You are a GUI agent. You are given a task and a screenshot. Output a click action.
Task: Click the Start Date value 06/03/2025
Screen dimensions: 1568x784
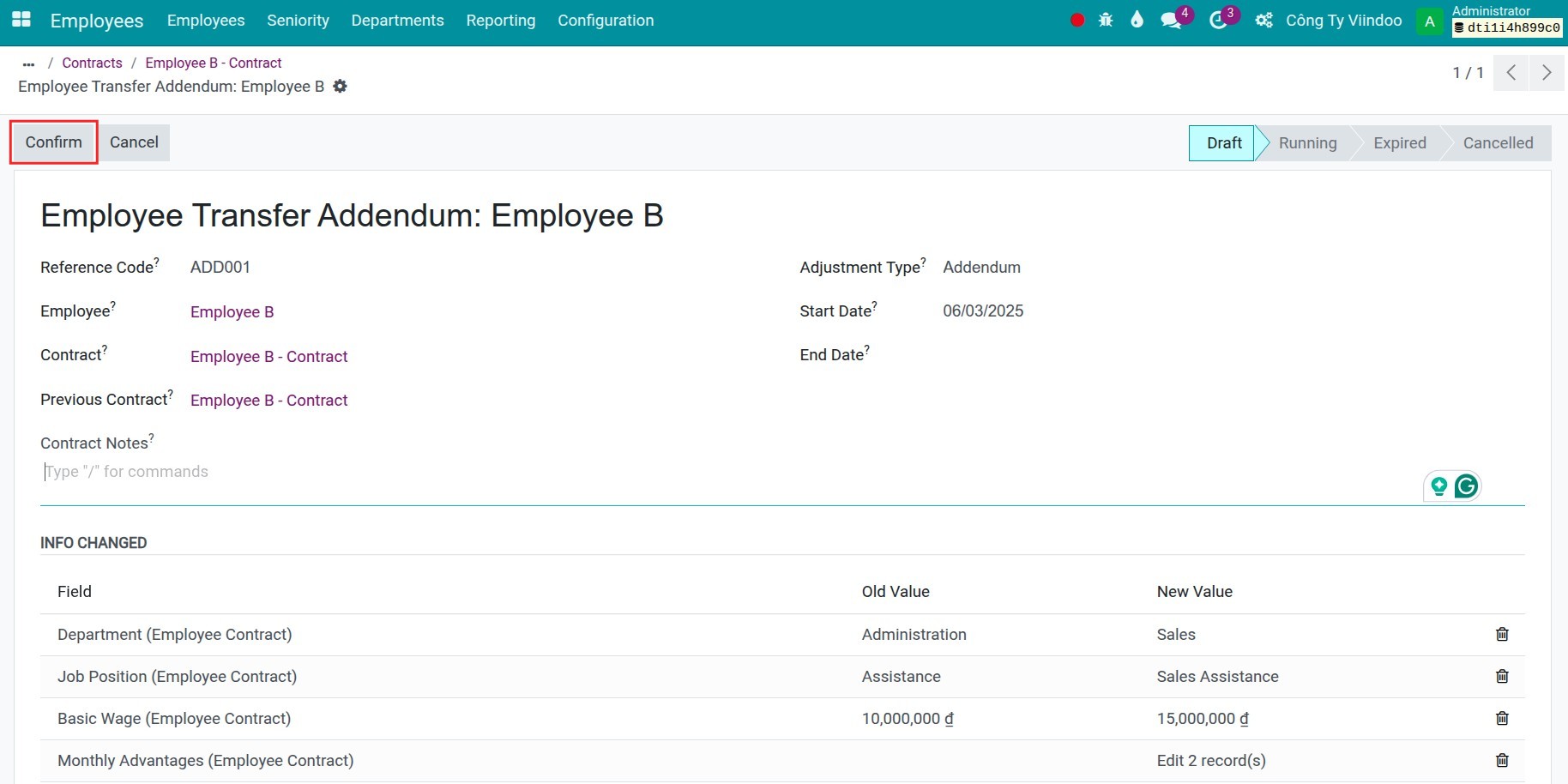(x=983, y=311)
